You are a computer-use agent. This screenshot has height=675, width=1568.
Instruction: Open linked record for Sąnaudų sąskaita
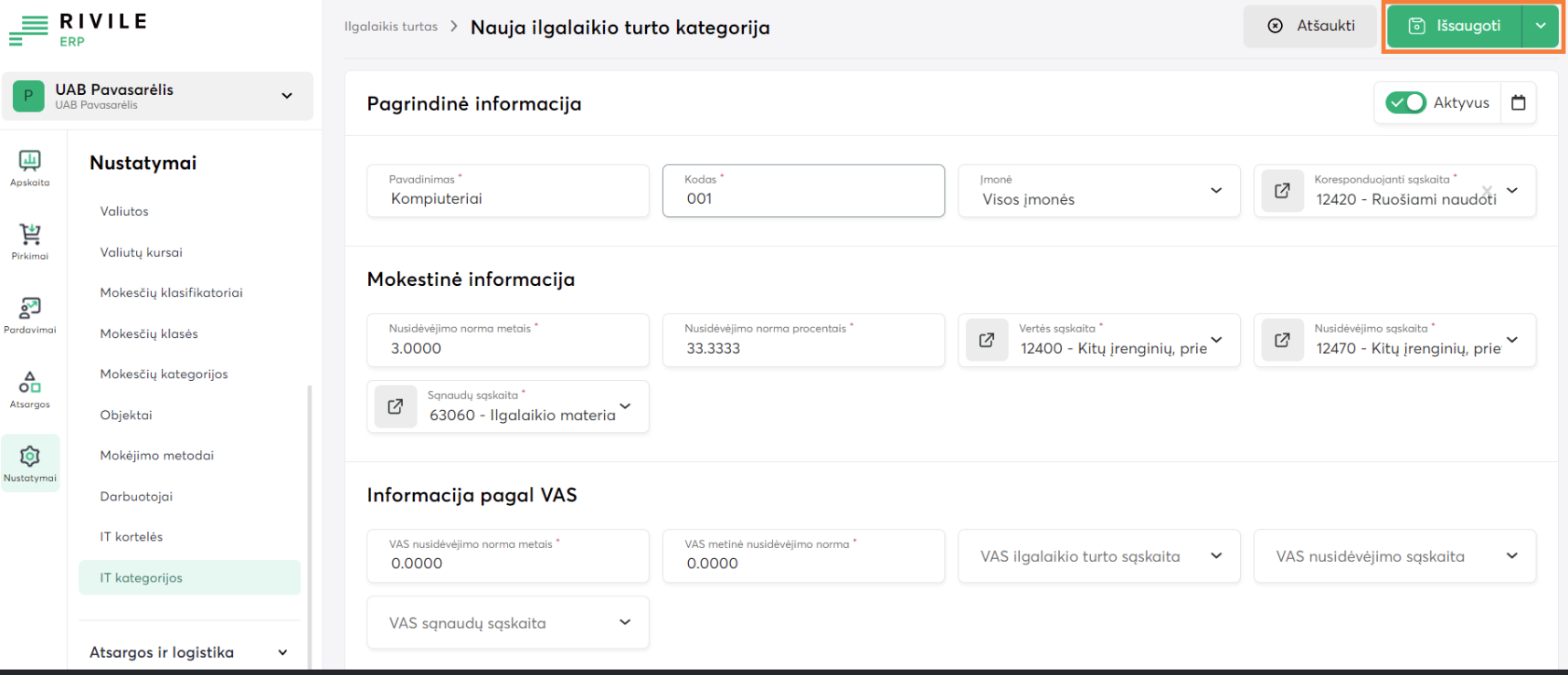(x=396, y=406)
